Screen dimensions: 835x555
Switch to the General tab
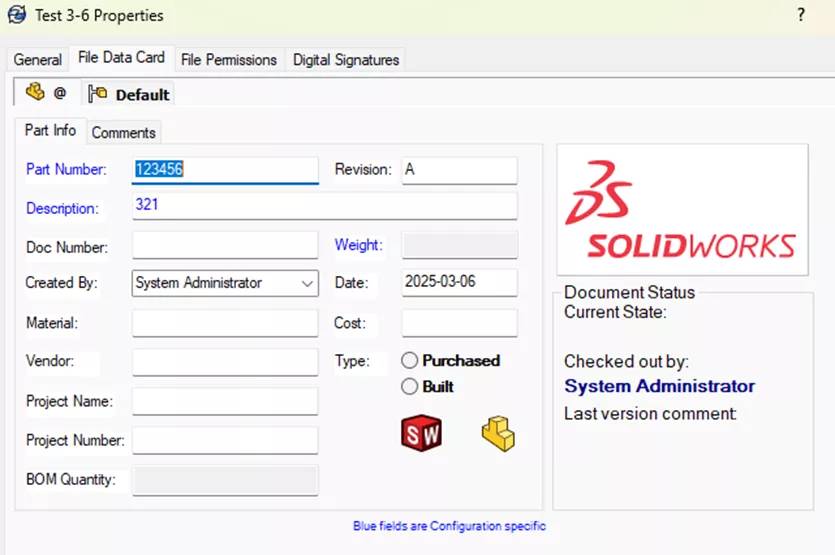coord(37,60)
